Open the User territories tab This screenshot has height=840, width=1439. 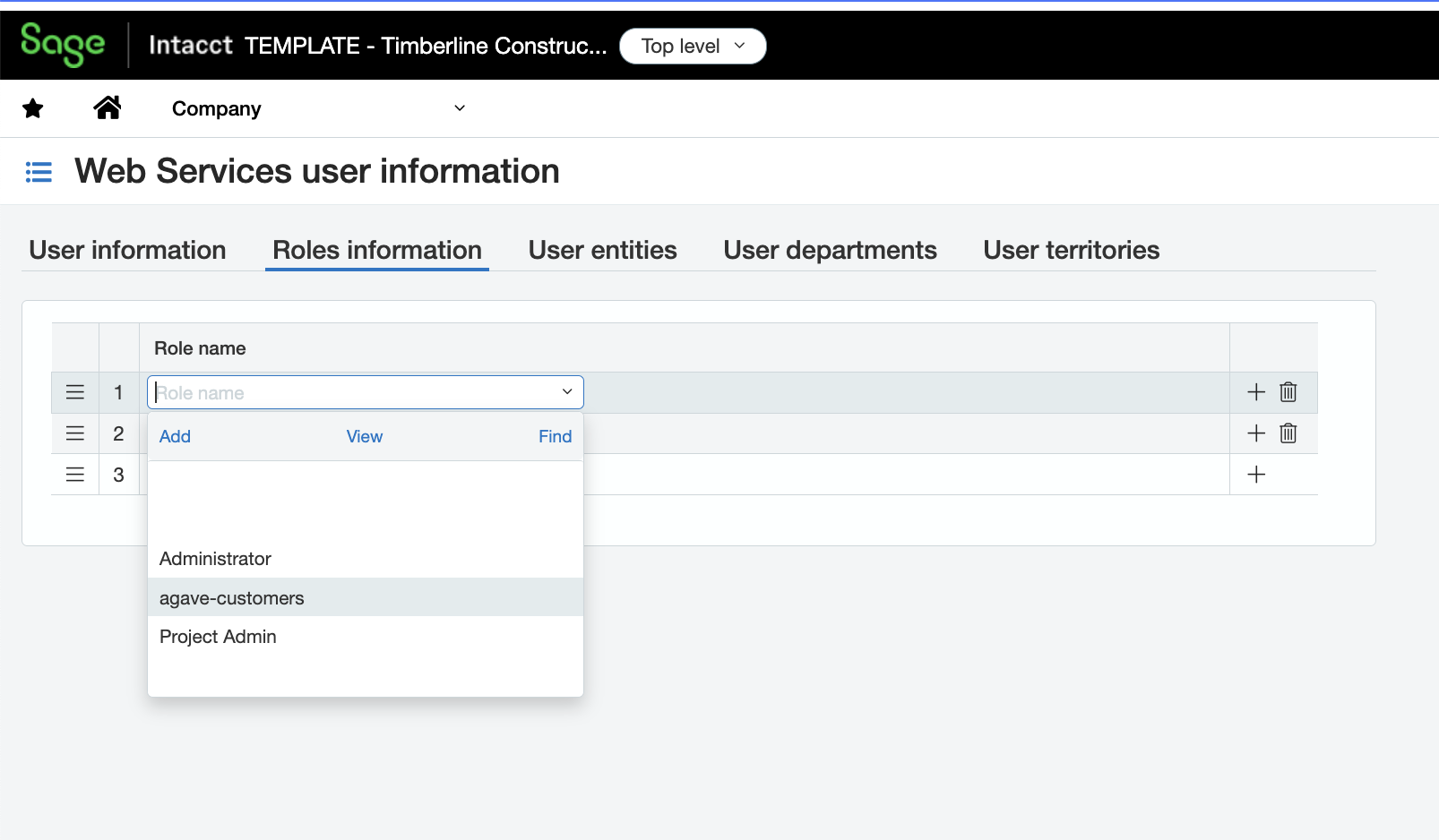[1072, 250]
